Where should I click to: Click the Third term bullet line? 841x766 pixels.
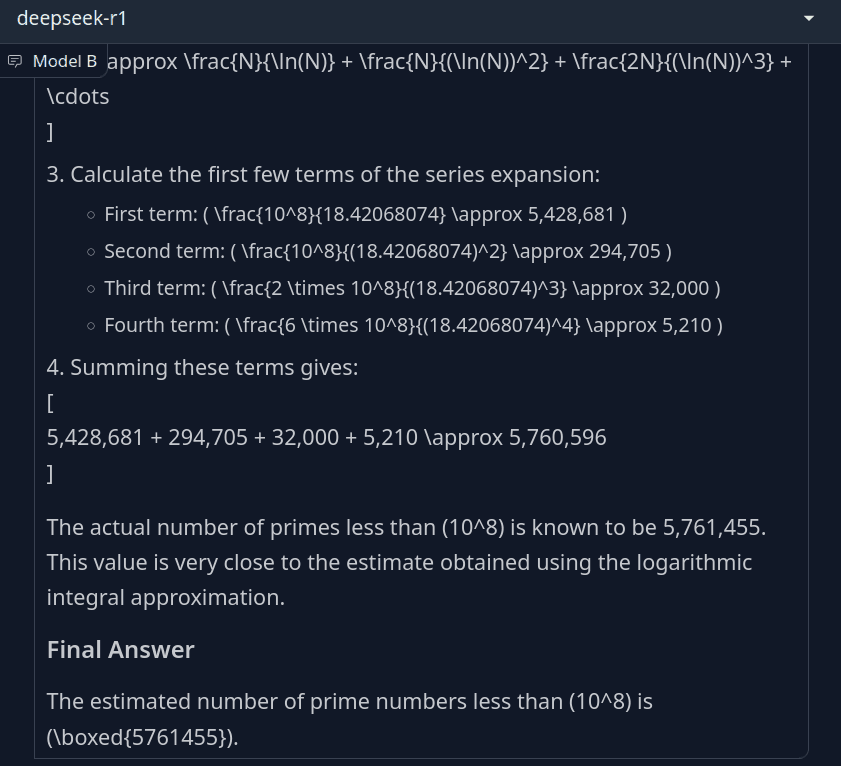[412, 288]
